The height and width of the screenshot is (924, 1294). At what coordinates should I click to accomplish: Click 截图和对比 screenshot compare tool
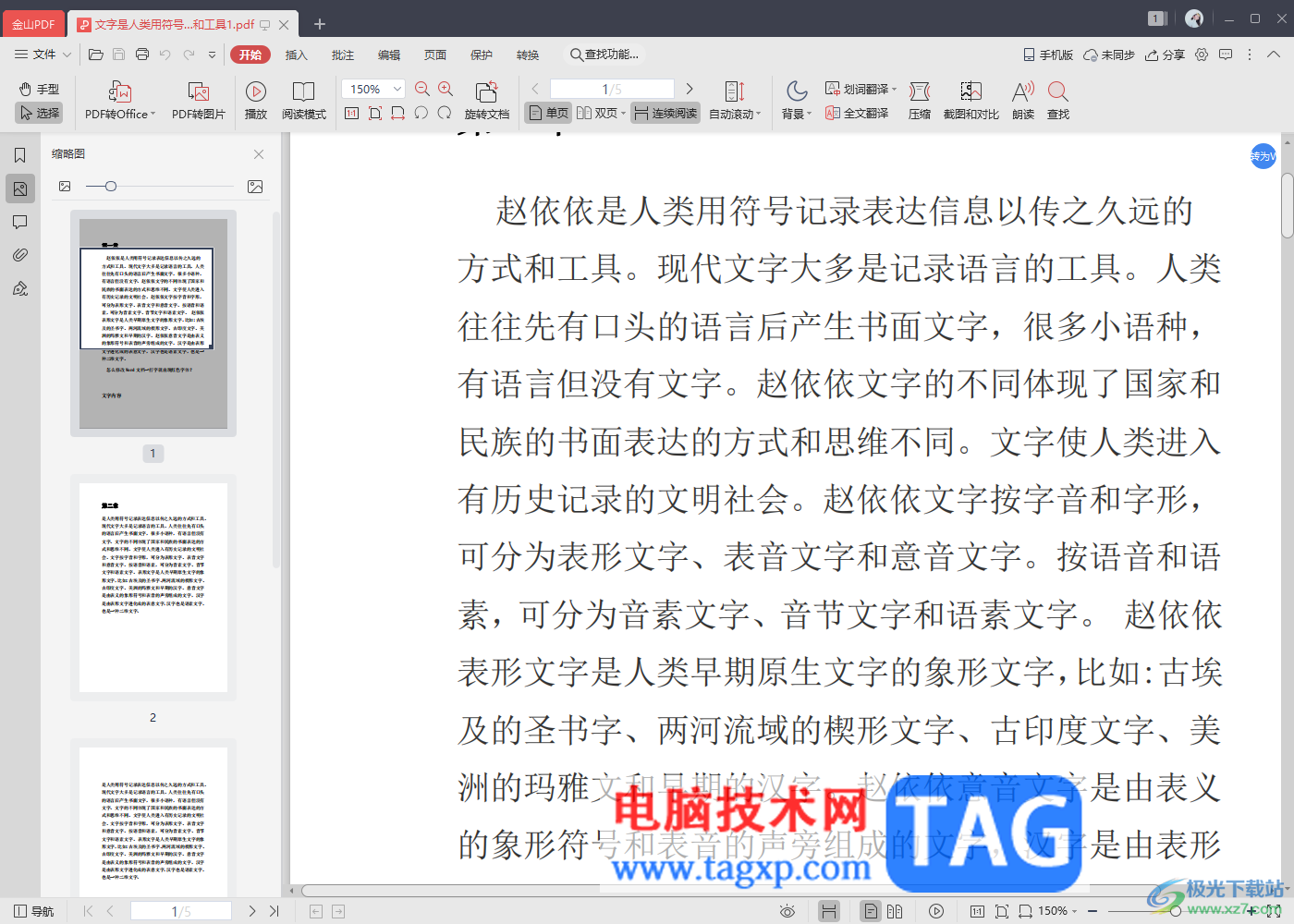click(971, 101)
